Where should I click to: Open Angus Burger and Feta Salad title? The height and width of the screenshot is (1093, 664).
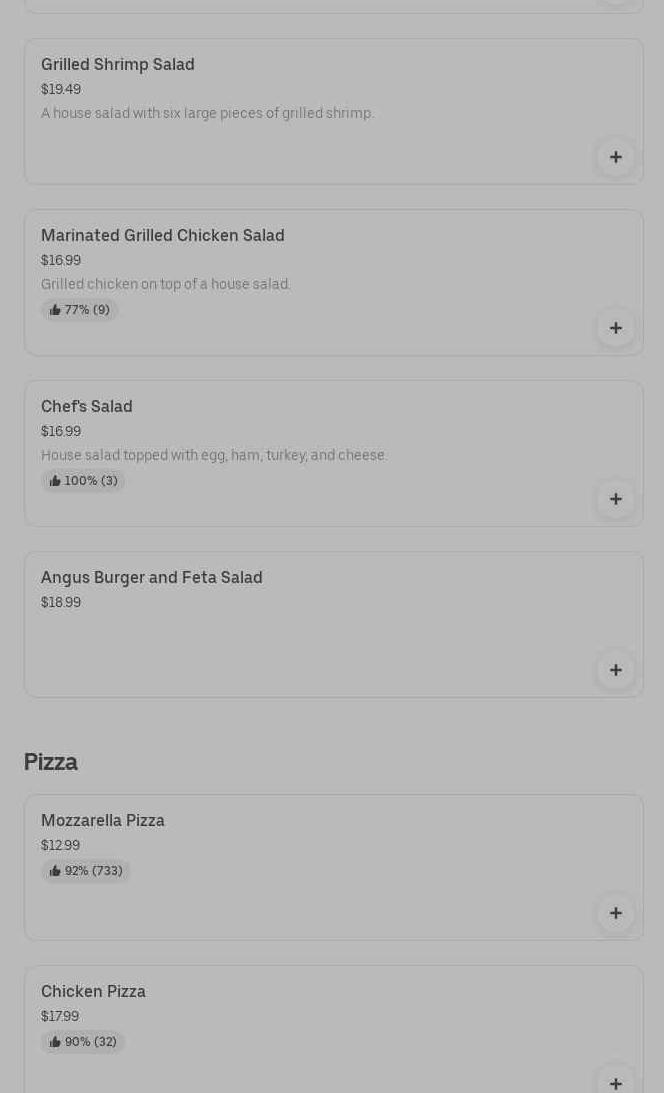point(152,577)
